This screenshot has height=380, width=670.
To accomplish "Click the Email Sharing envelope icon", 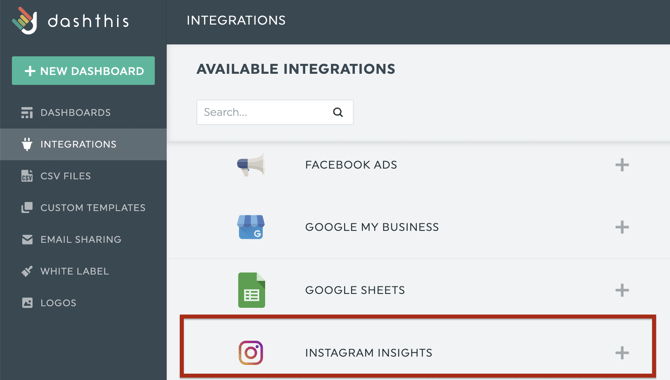I will [27, 239].
